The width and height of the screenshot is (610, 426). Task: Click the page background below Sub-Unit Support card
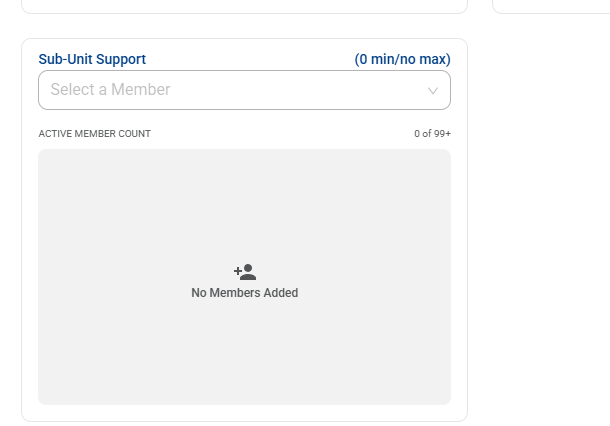pos(244,424)
